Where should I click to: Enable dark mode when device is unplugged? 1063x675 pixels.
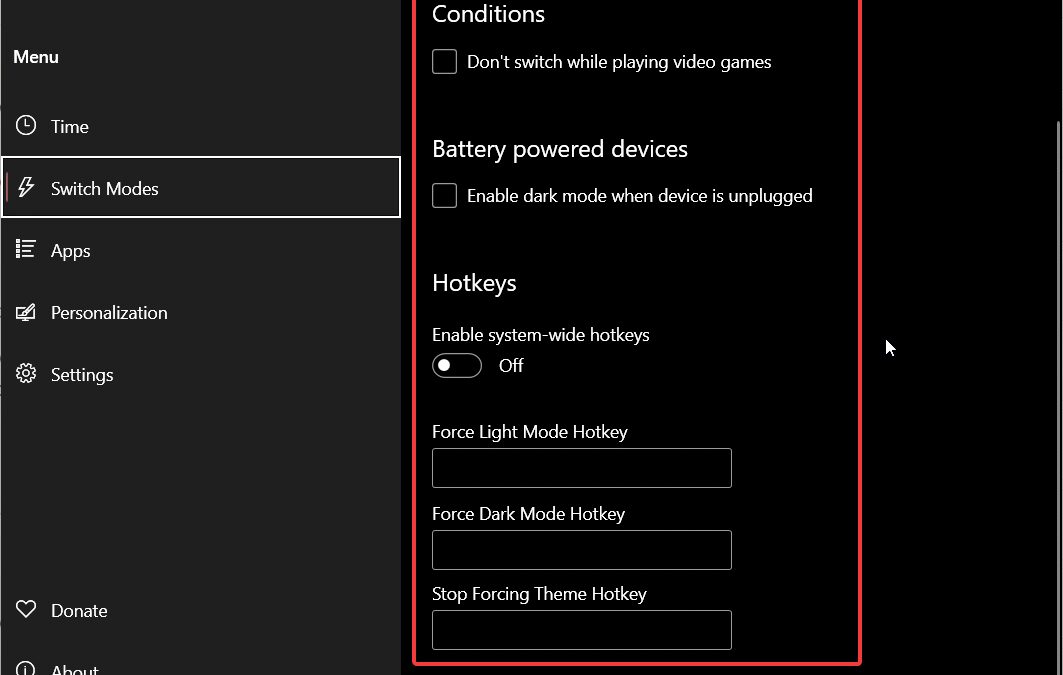tap(445, 196)
